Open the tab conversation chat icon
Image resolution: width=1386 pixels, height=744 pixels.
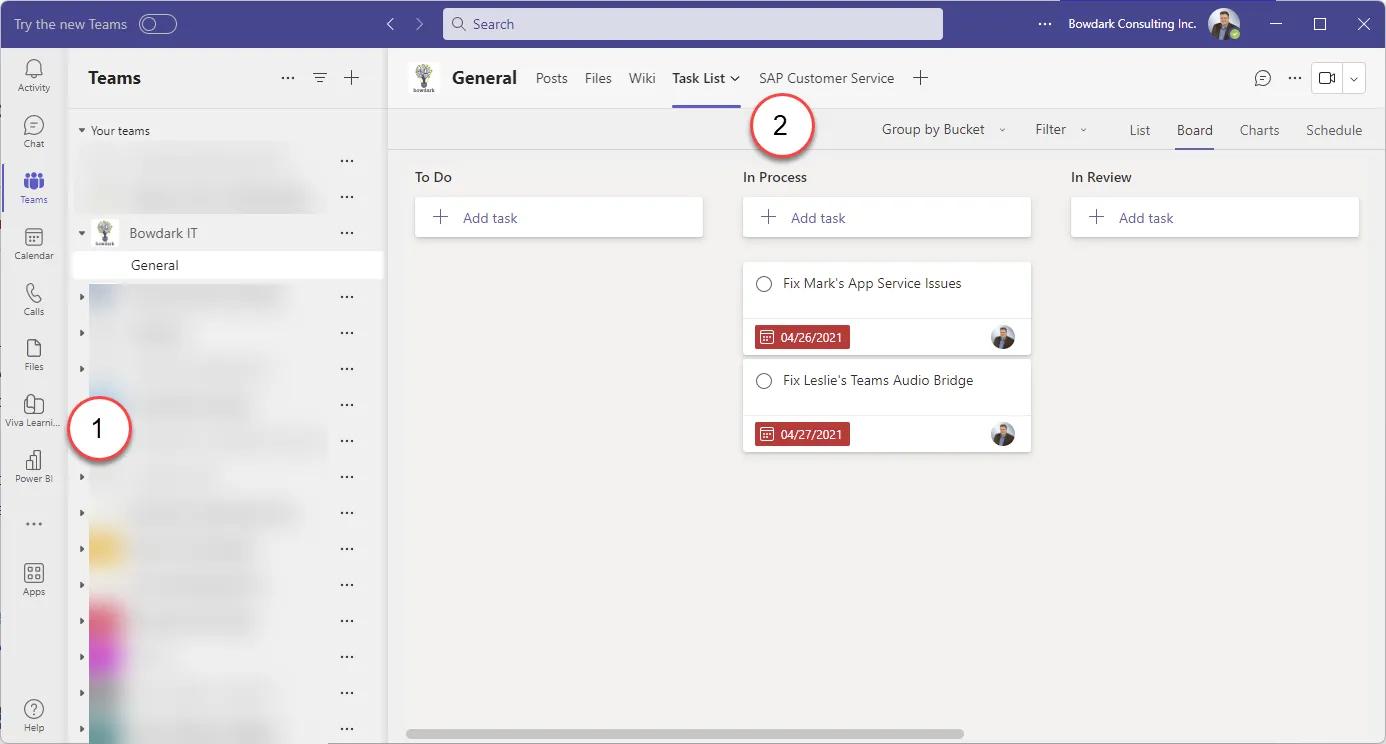coord(1263,78)
